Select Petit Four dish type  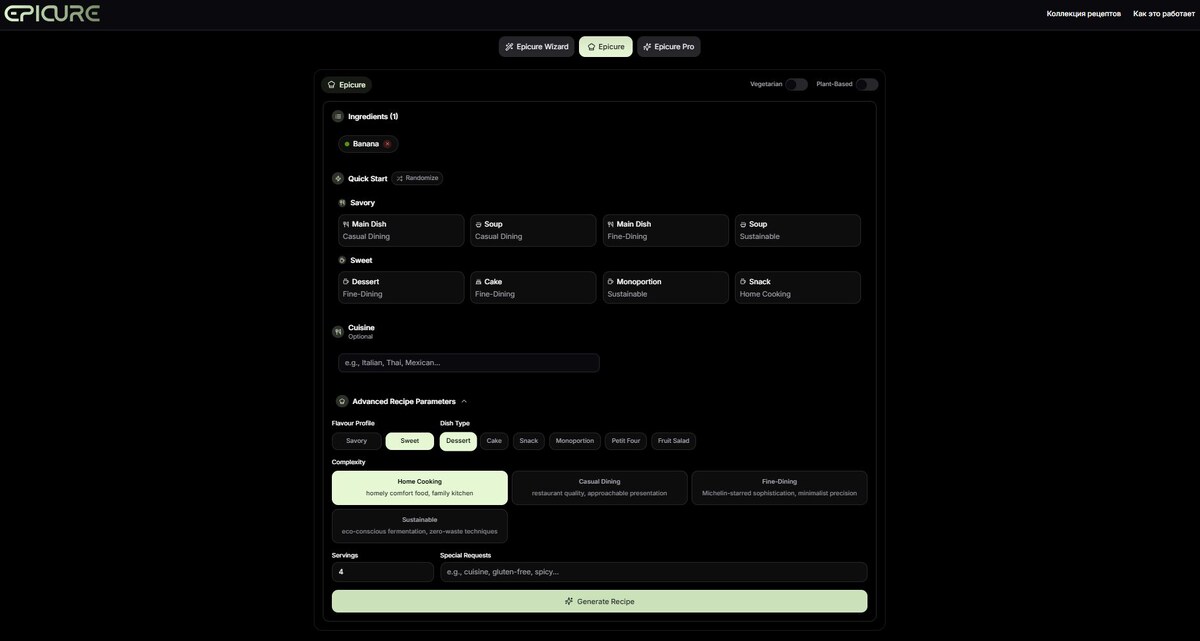tap(626, 441)
